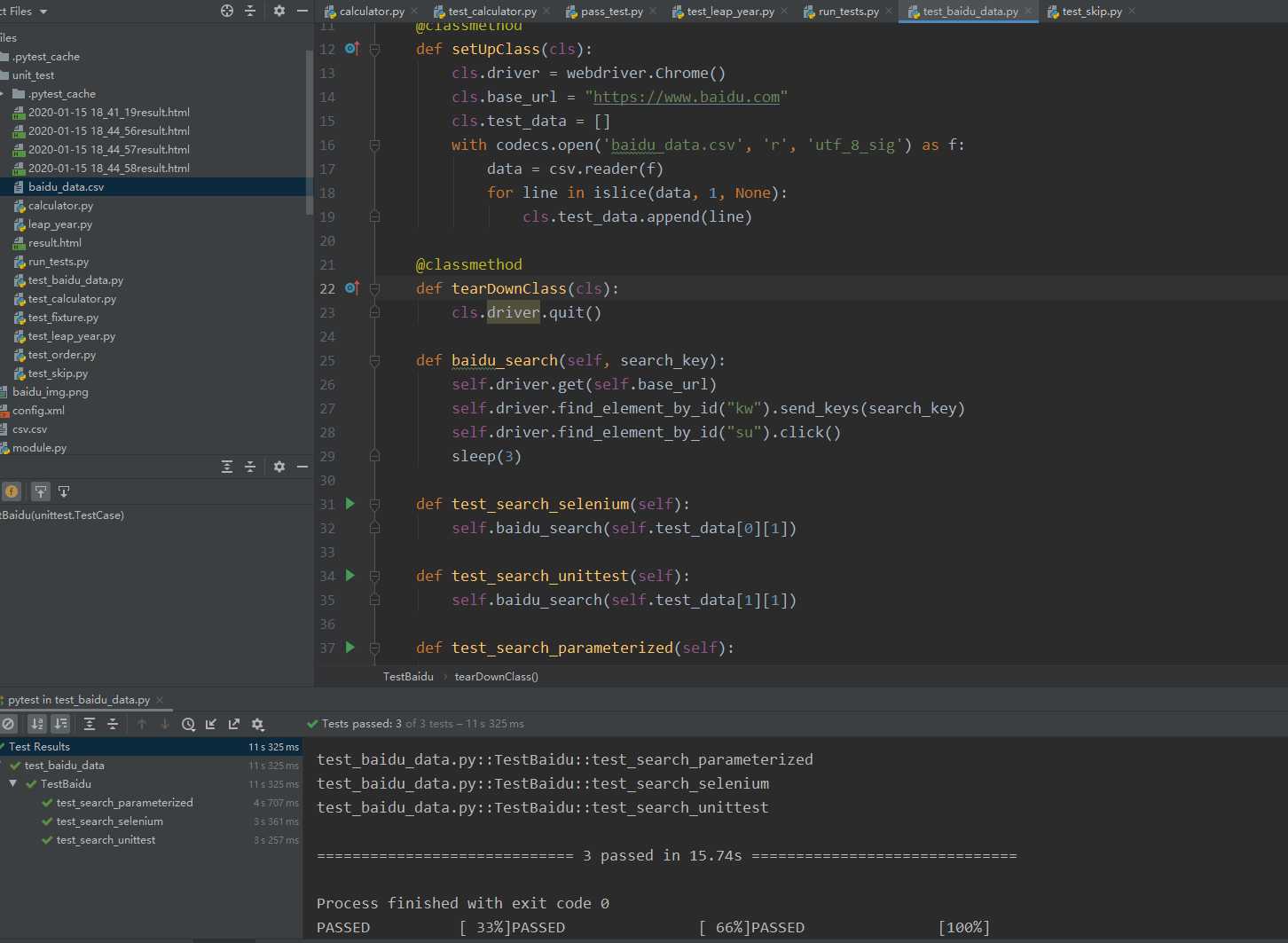Viewport: 1288px width, 943px height.
Task: Select 2020-01-15 18_41_19result.html file
Action: 108,112
